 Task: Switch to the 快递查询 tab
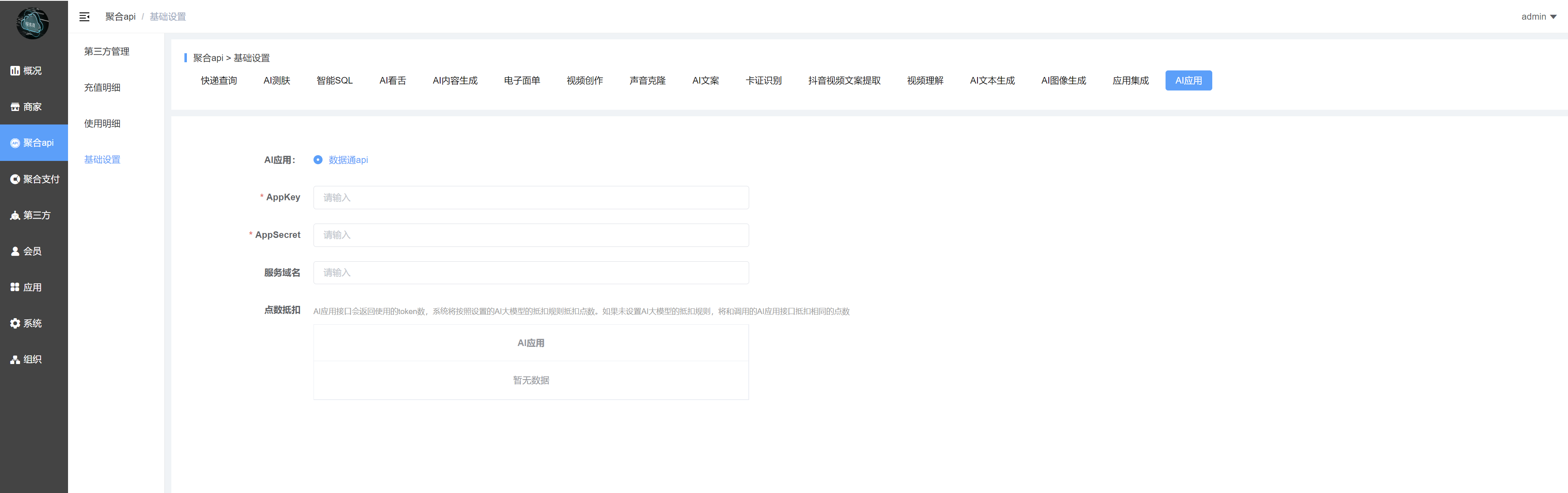tap(218, 81)
